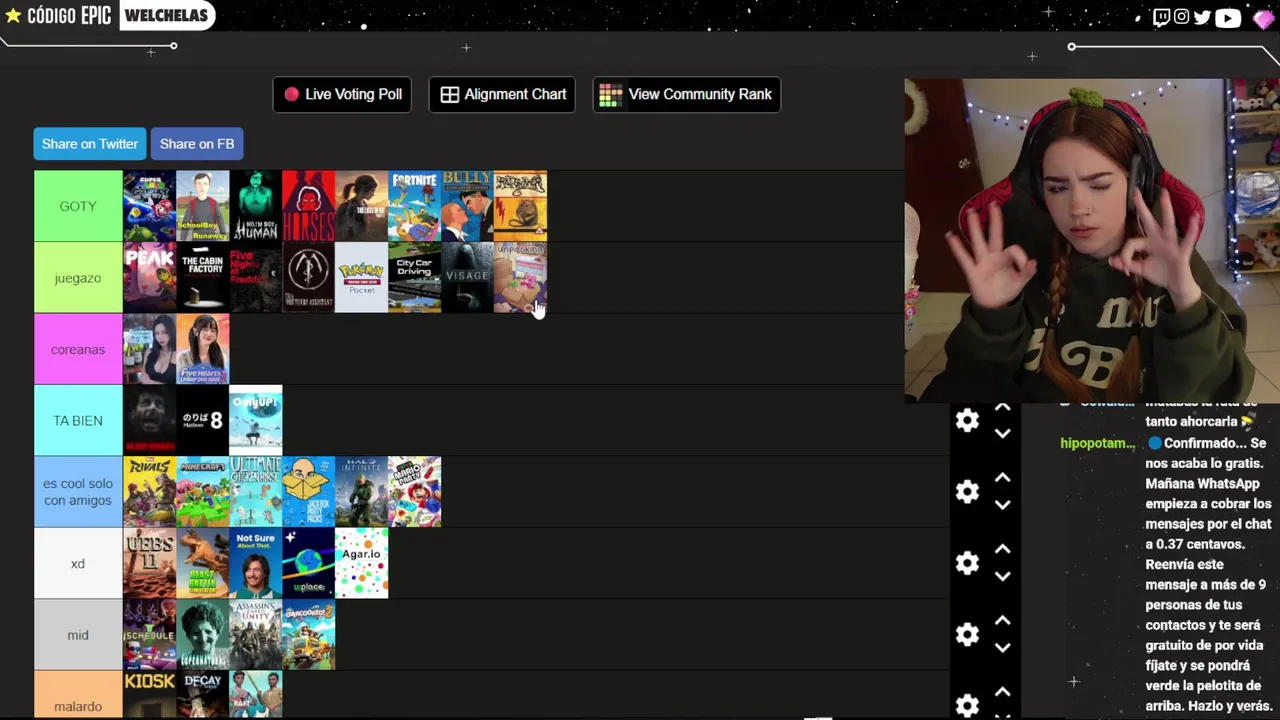Click the es cool solo con amigos label
This screenshot has height=720, width=1280.
click(x=78, y=492)
